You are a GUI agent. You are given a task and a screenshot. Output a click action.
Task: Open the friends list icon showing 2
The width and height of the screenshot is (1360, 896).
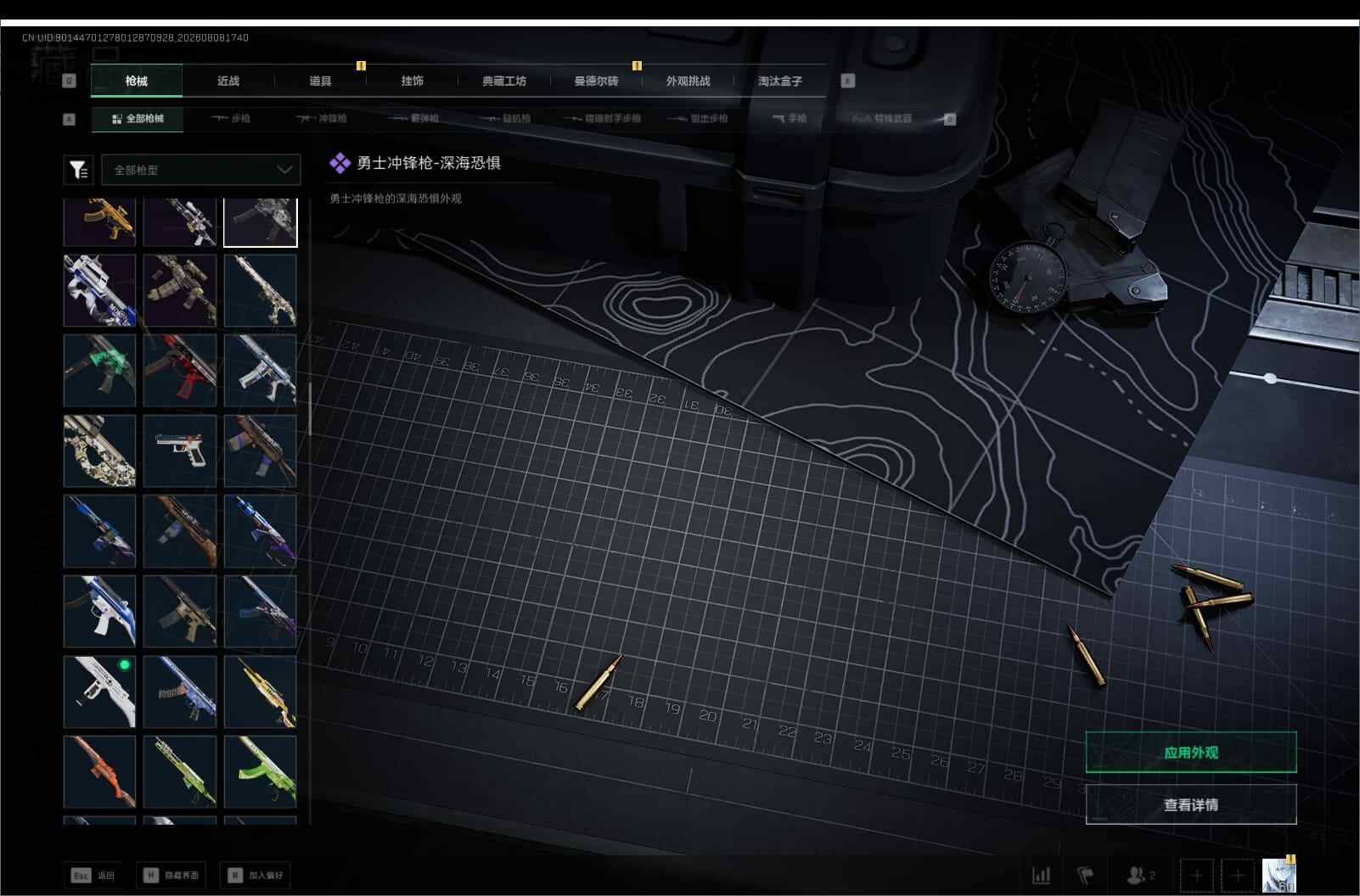point(1140,875)
